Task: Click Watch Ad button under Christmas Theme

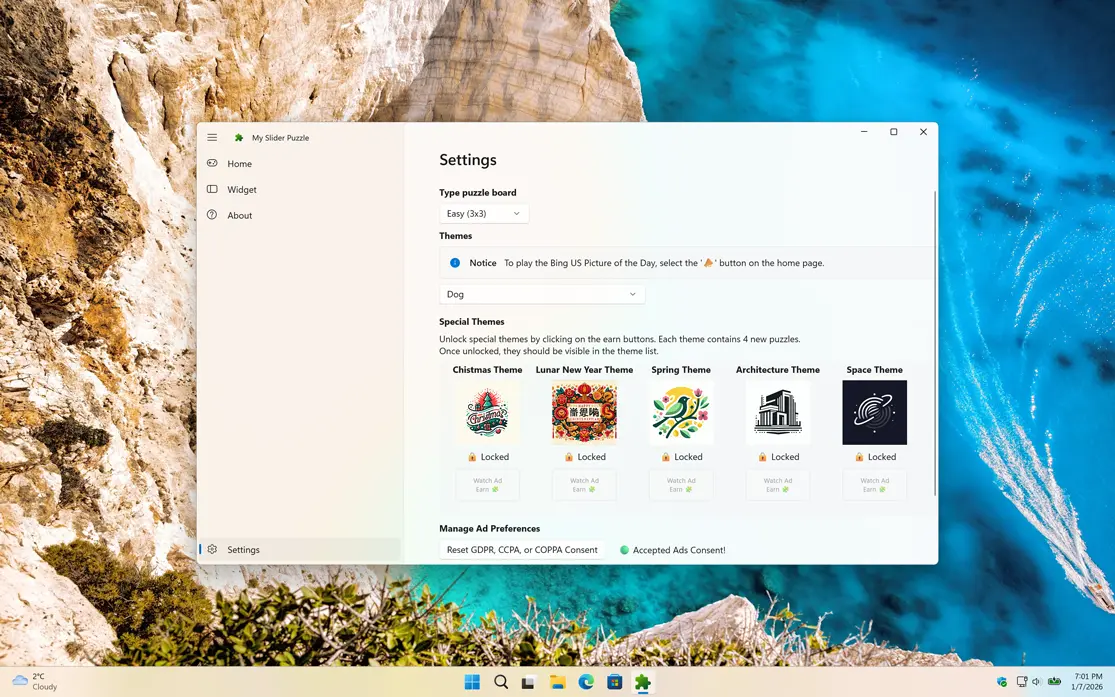Action: coord(487,485)
